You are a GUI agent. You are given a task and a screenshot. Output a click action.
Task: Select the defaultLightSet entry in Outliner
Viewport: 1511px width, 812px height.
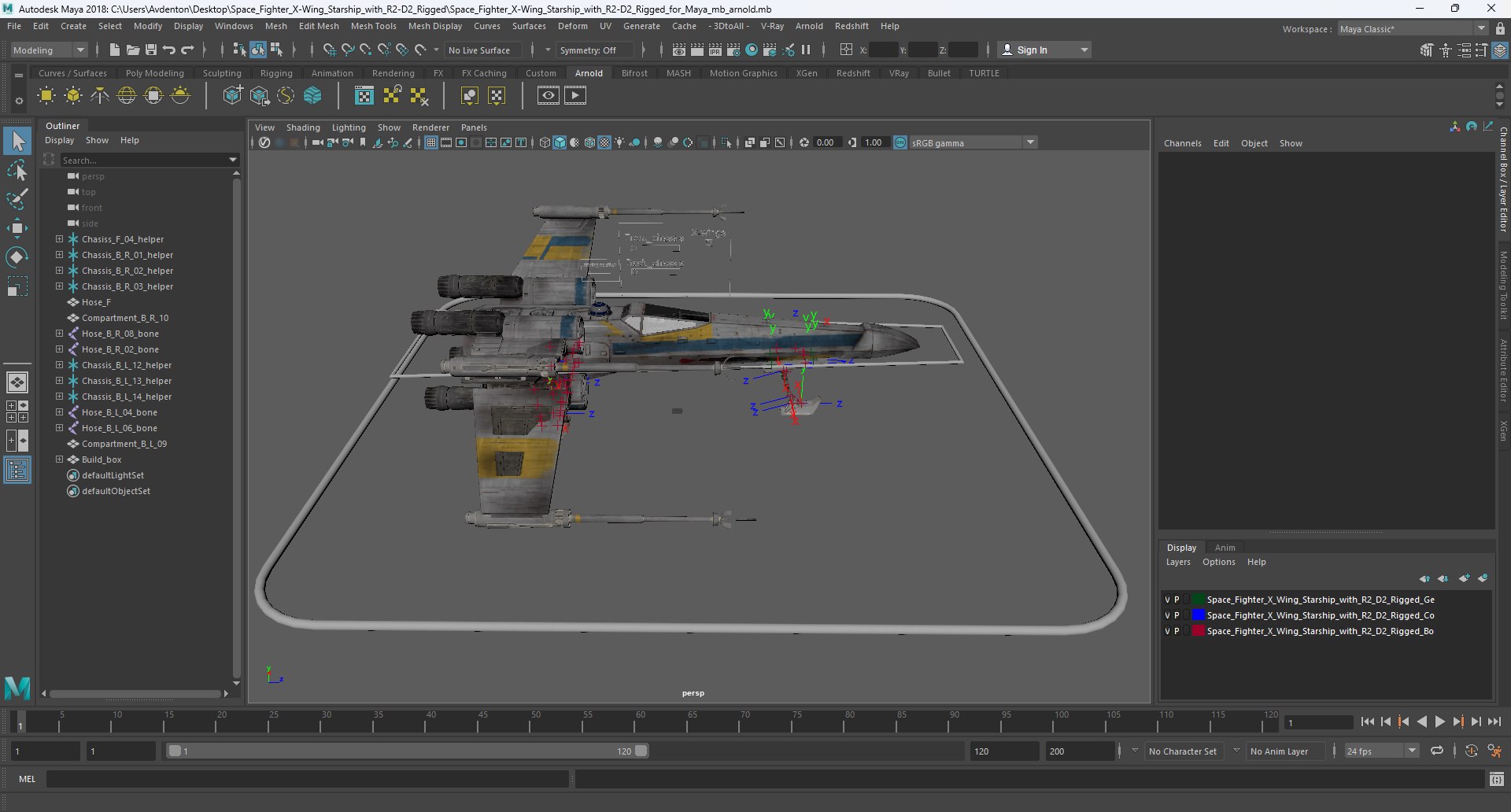point(113,475)
